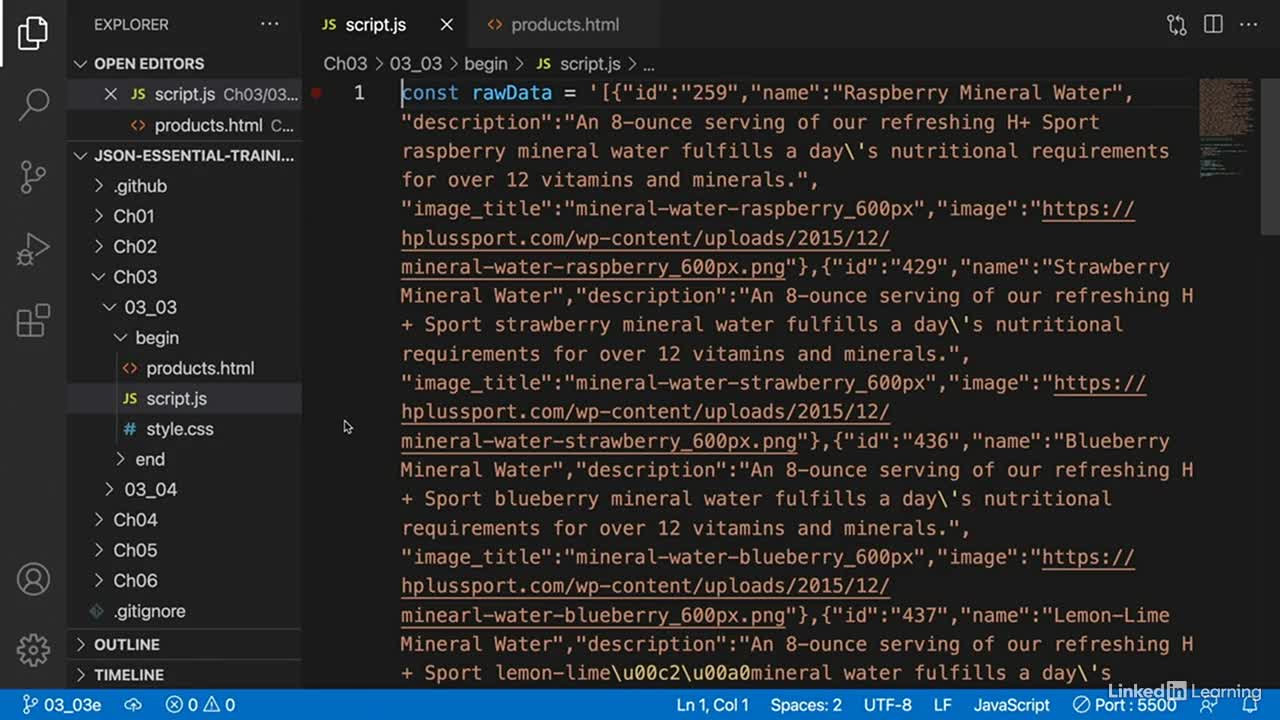1280x720 pixels.
Task: Collapse the JSON-ESSENTIAL-TRAINING folder section
Action: [x=184, y=156]
